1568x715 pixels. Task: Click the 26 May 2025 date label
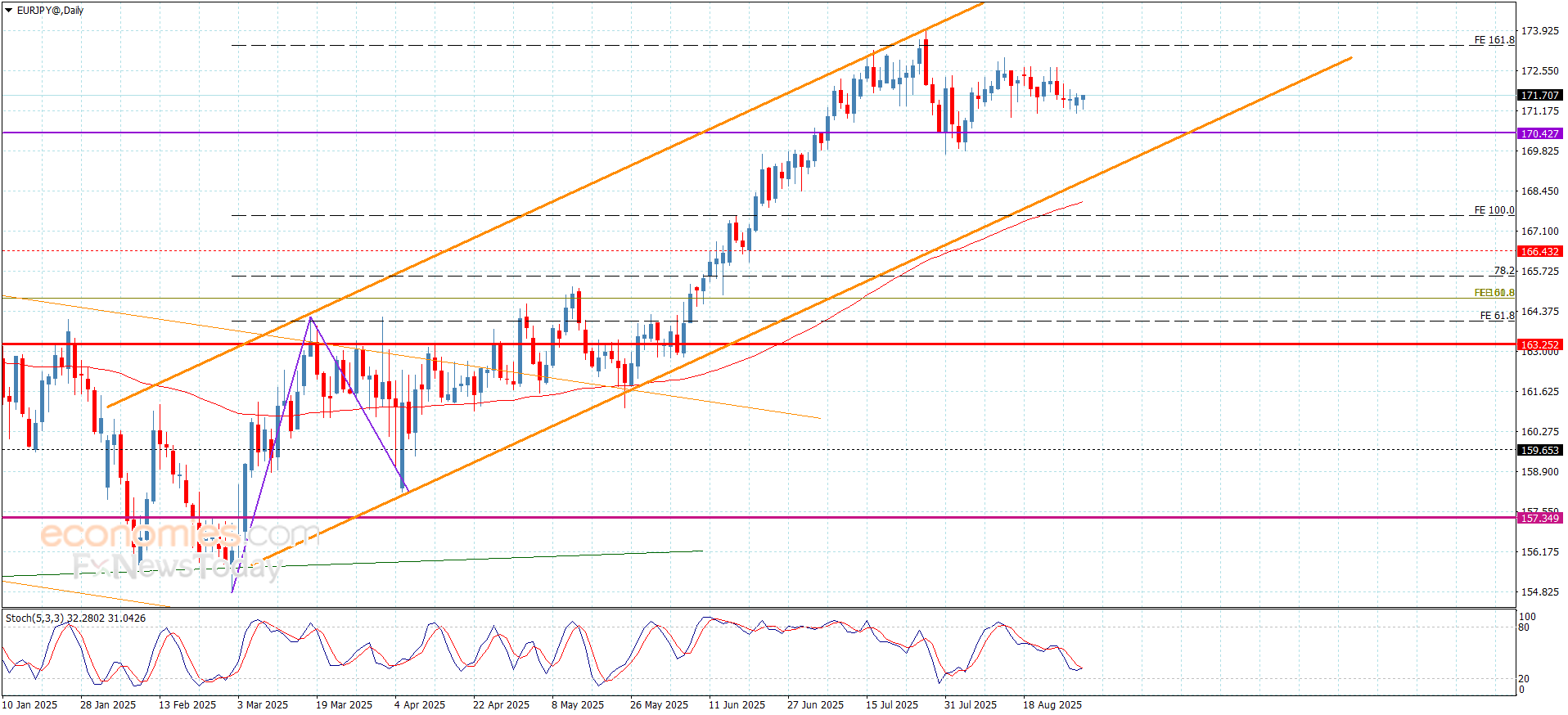659,705
